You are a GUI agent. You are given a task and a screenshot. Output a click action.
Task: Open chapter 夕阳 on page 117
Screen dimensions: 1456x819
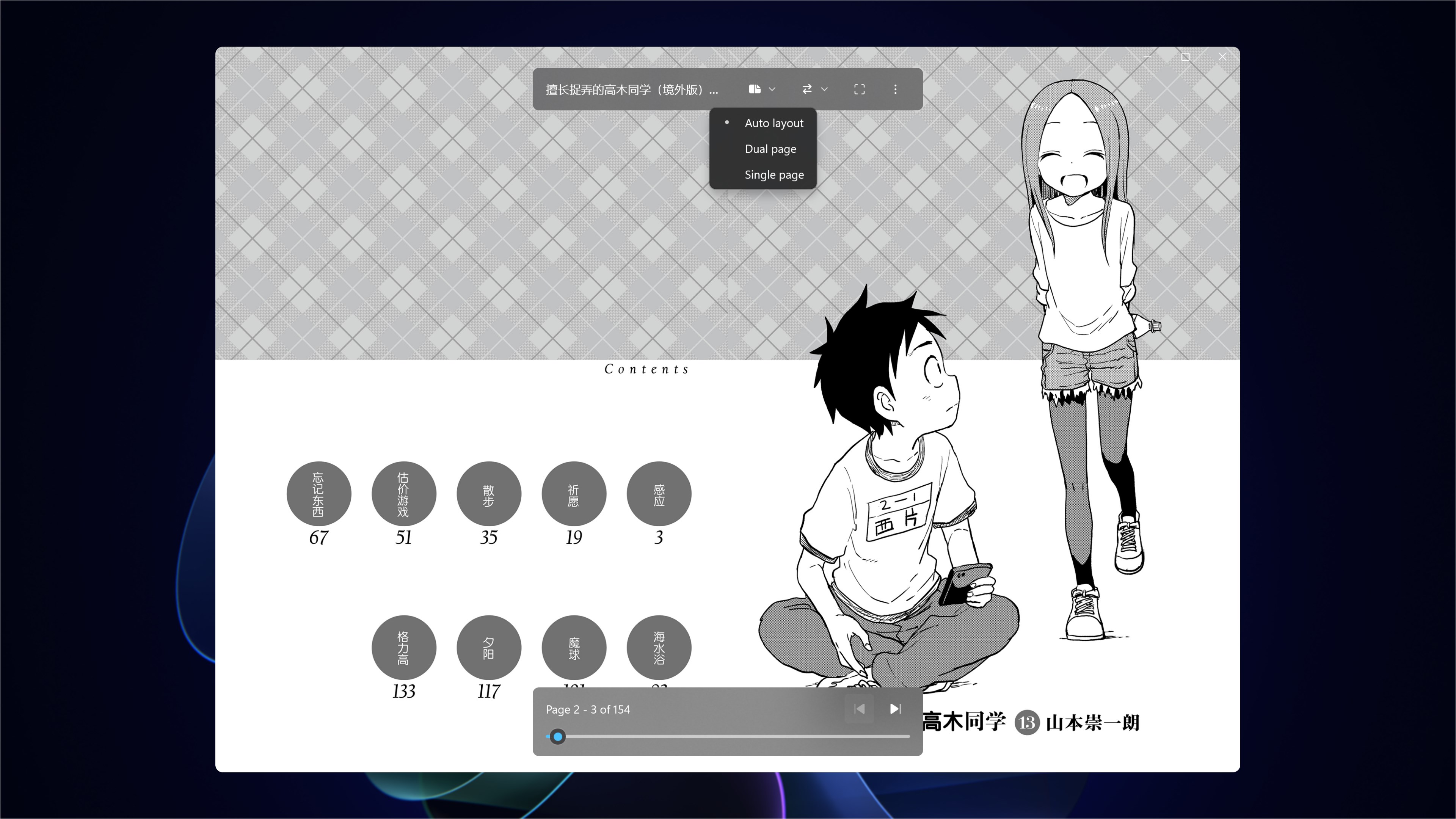coord(489,648)
